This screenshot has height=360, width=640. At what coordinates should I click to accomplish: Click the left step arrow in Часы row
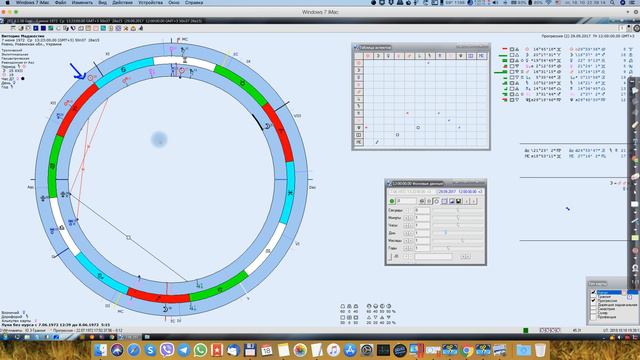tap(406, 225)
